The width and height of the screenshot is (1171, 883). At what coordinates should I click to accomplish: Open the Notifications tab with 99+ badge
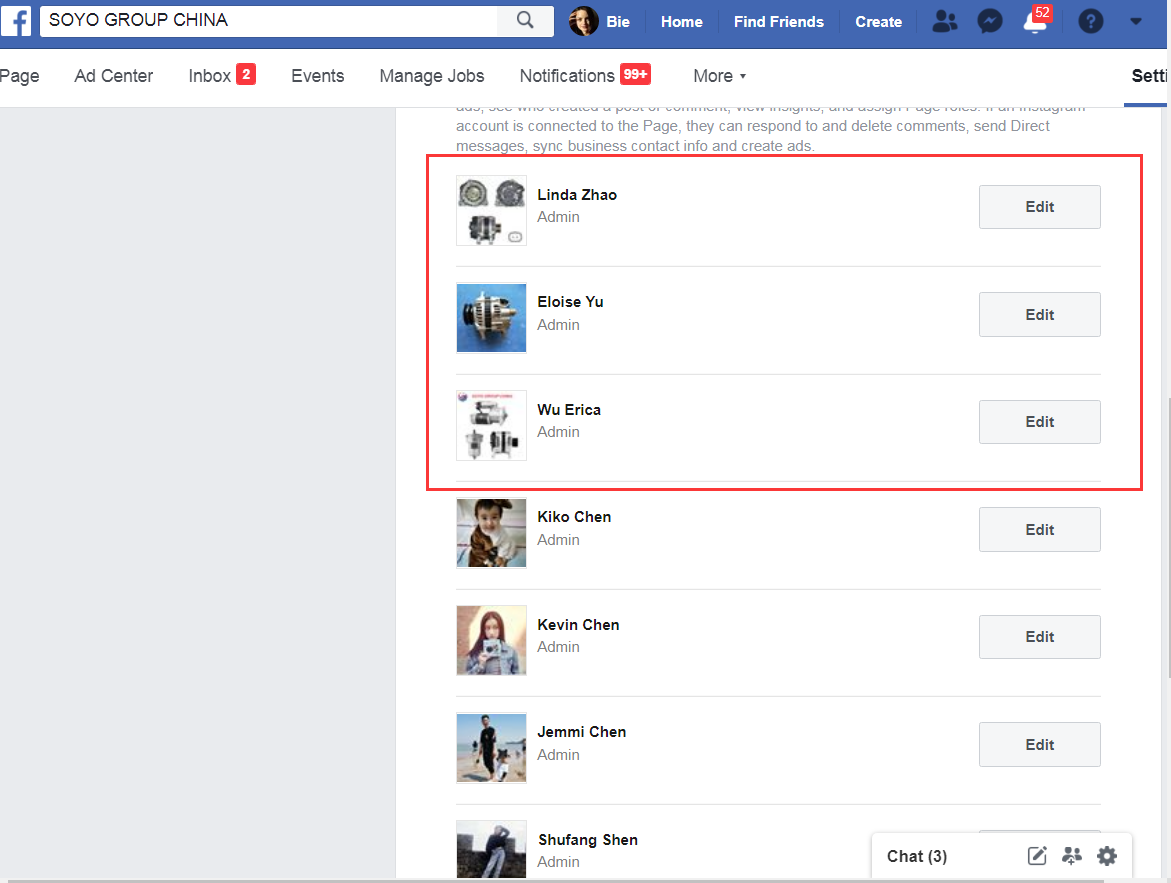(585, 75)
